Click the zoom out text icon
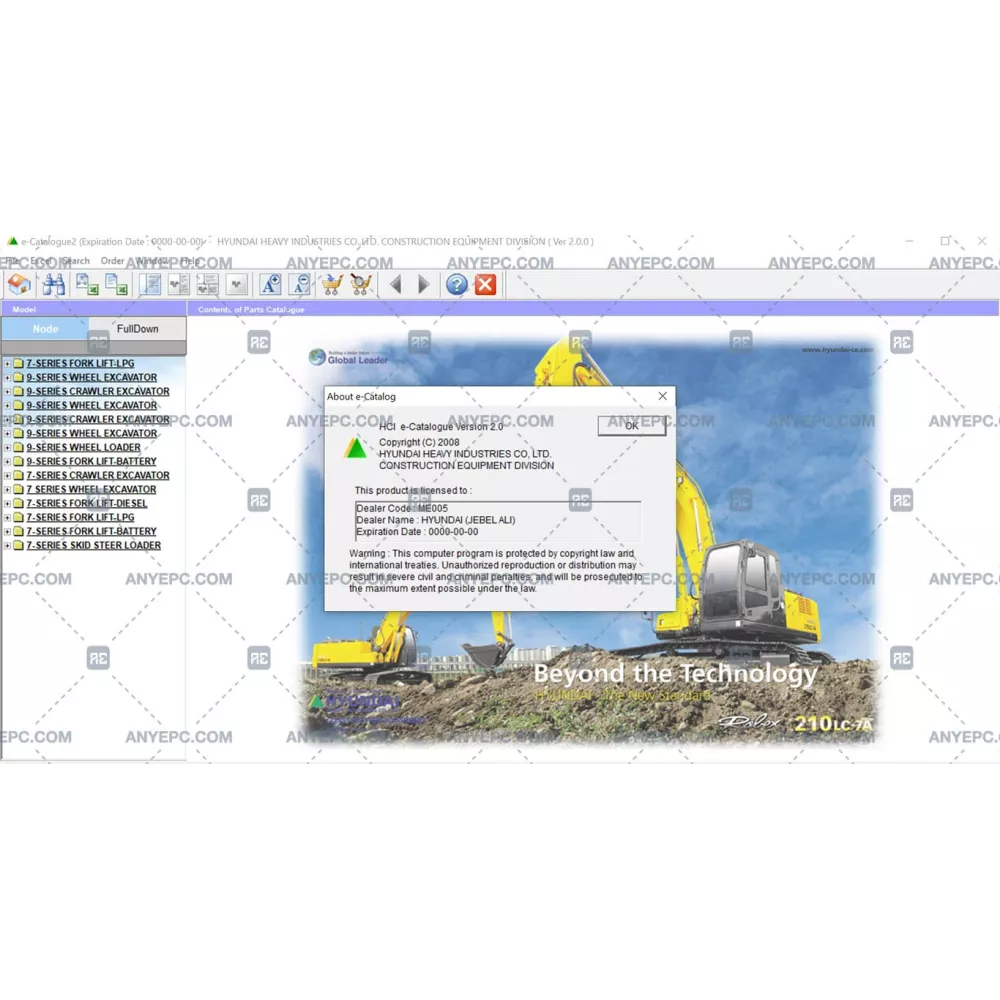The width and height of the screenshot is (1000, 1000). pos(299,285)
